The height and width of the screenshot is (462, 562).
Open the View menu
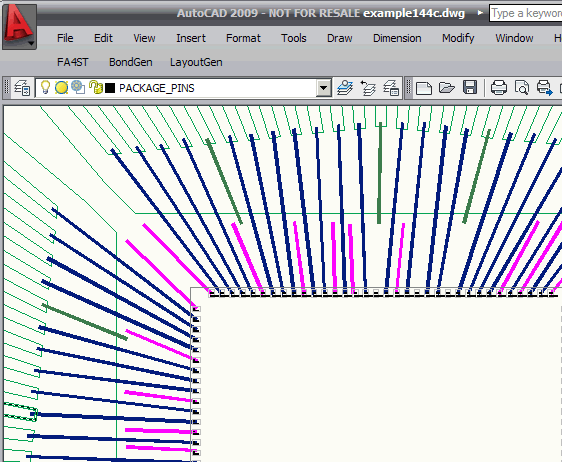144,38
